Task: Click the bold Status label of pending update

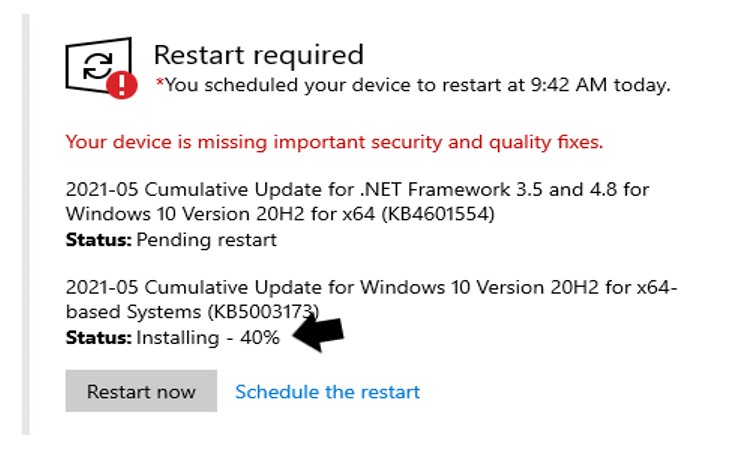Action: [x=98, y=239]
